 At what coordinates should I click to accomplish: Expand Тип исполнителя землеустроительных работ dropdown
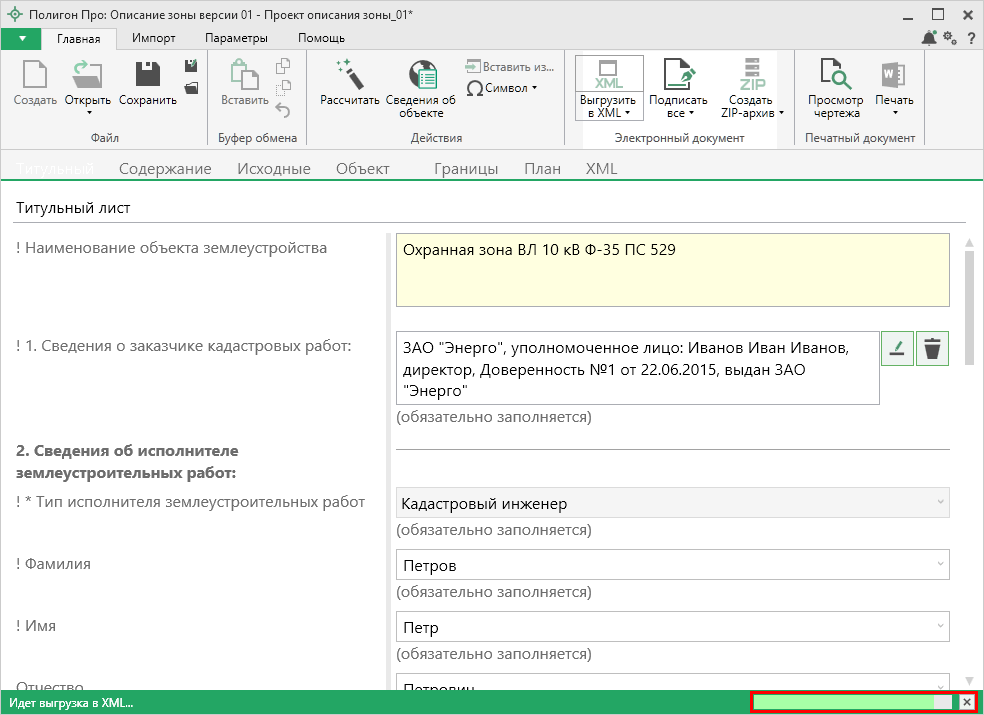[x=940, y=503]
